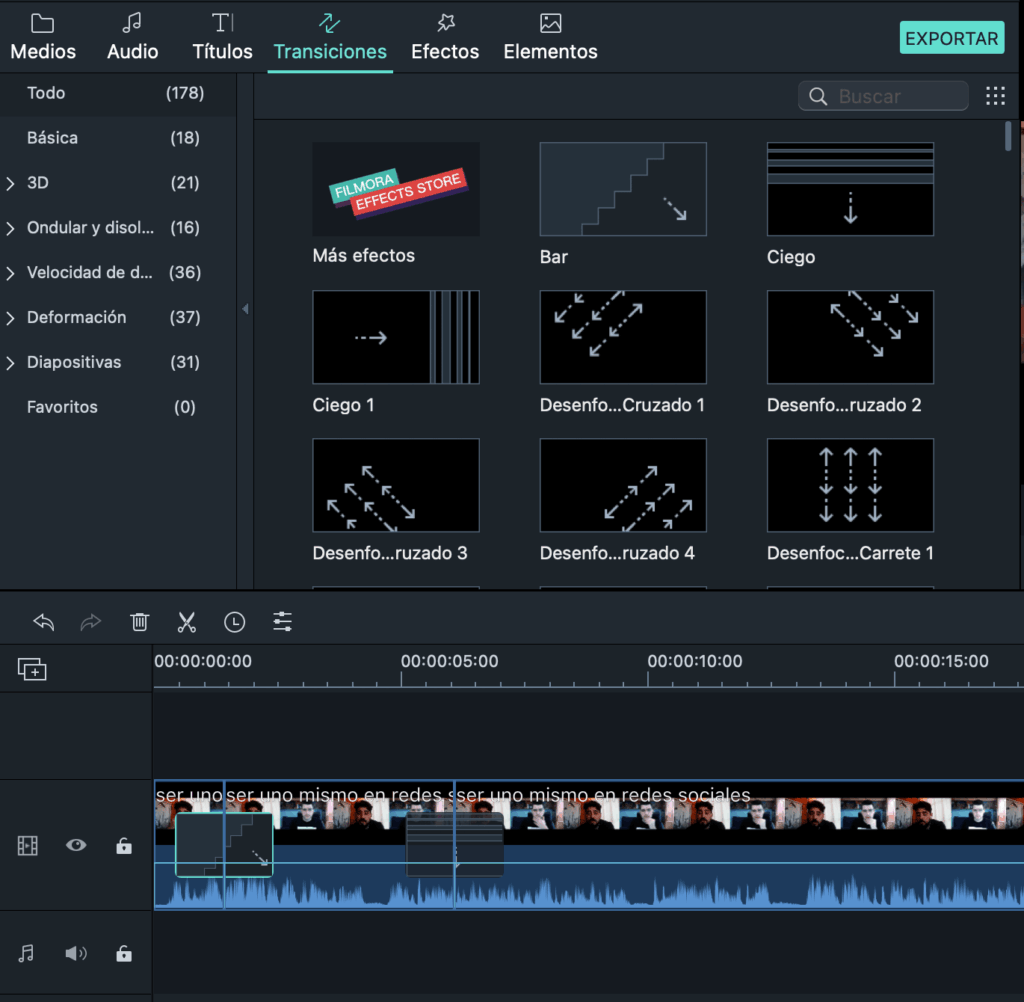Delete the selected clip with the trash icon
The image size is (1024, 1002).
click(x=139, y=621)
